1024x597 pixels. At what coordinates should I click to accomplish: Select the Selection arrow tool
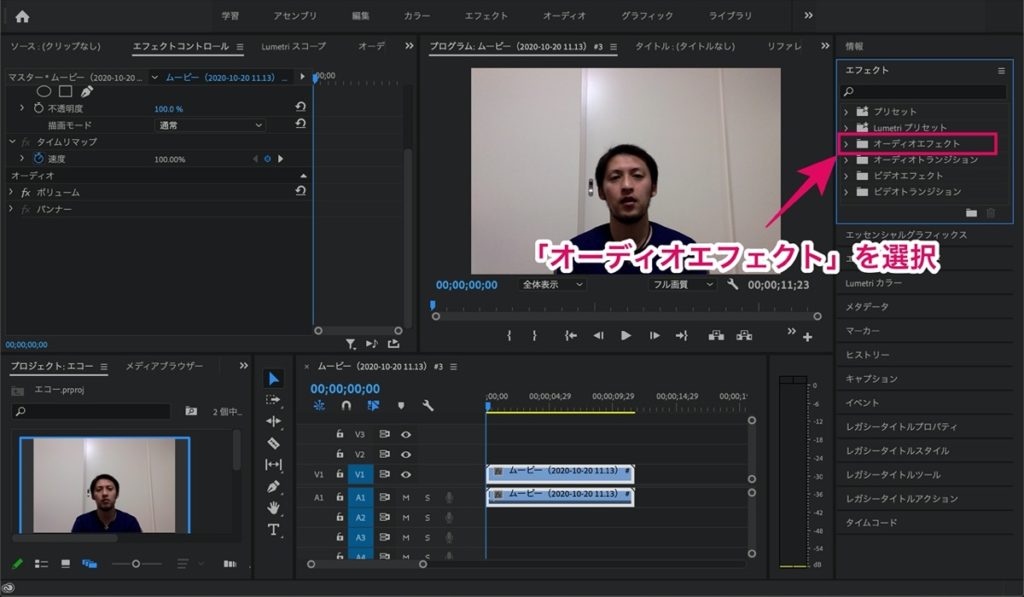click(x=274, y=379)
